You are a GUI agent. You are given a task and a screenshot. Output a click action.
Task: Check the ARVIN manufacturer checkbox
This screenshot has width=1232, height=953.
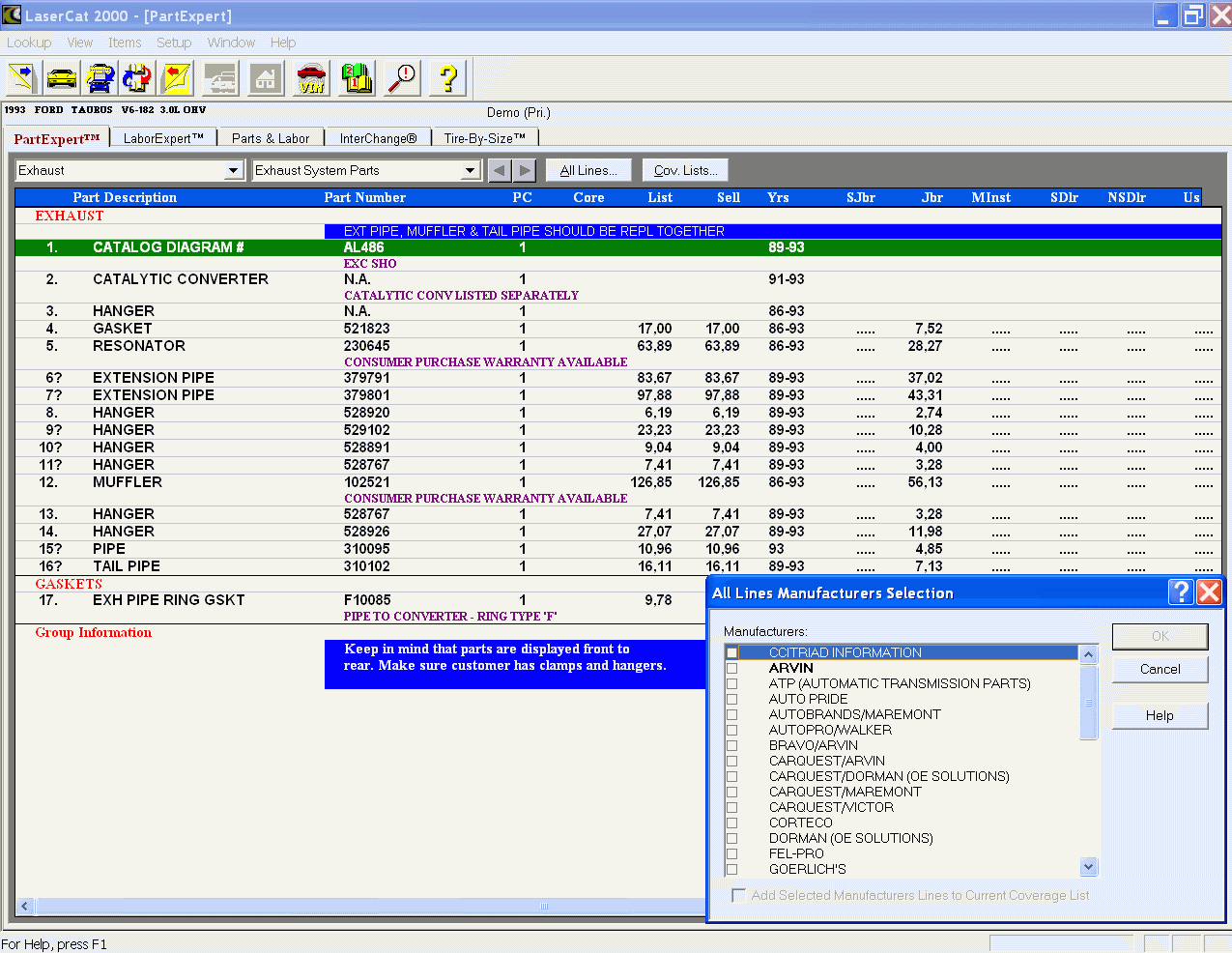732,668
